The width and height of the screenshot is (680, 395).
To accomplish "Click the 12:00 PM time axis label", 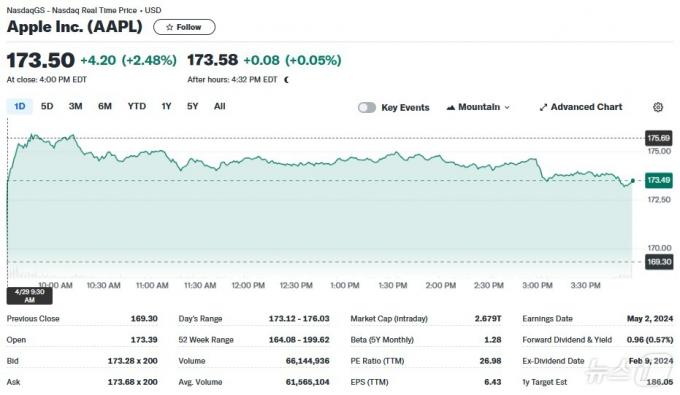I will tap(248, 285).
